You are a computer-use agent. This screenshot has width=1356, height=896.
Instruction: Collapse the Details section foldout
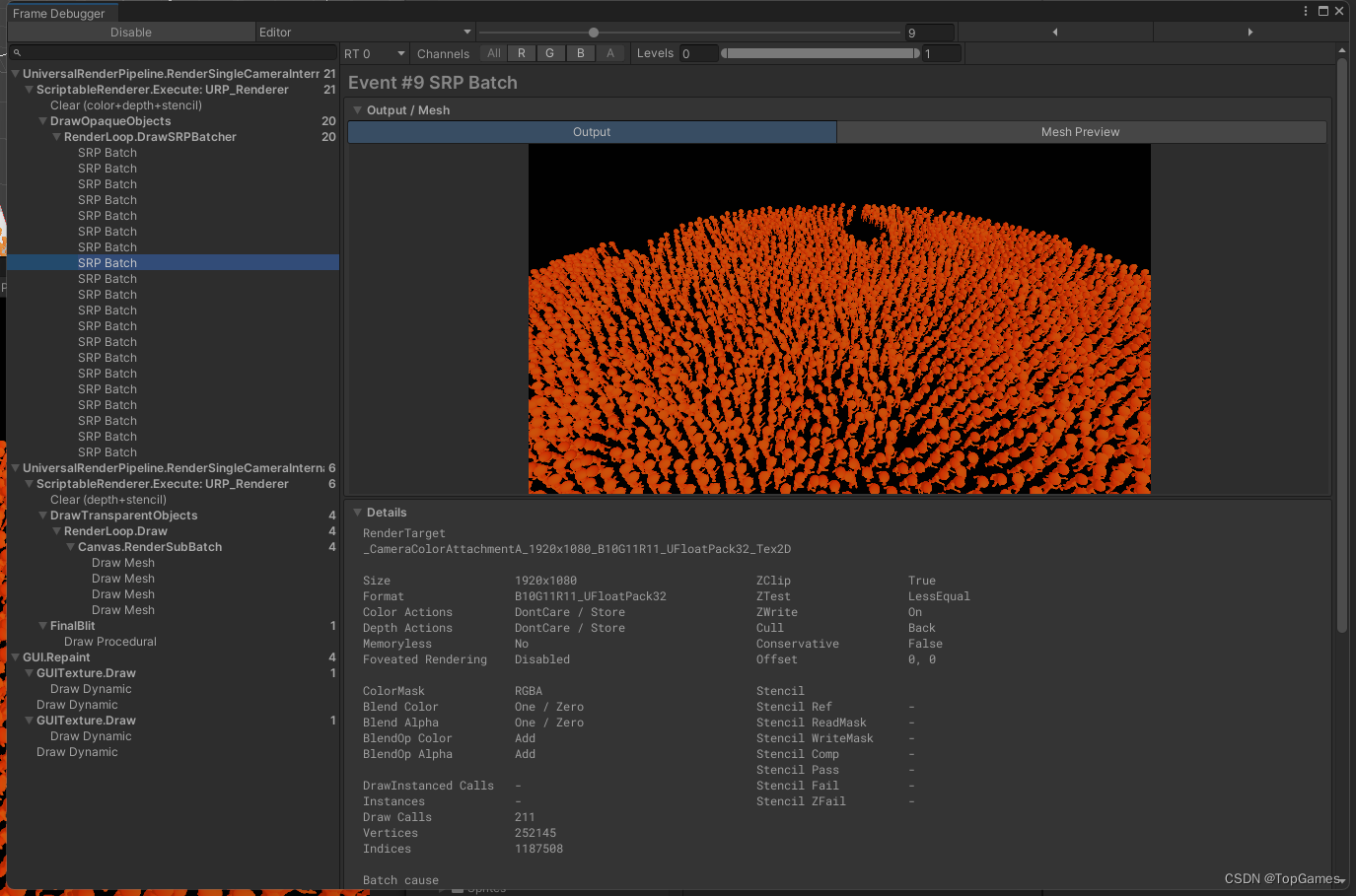[x=358, y=513]
